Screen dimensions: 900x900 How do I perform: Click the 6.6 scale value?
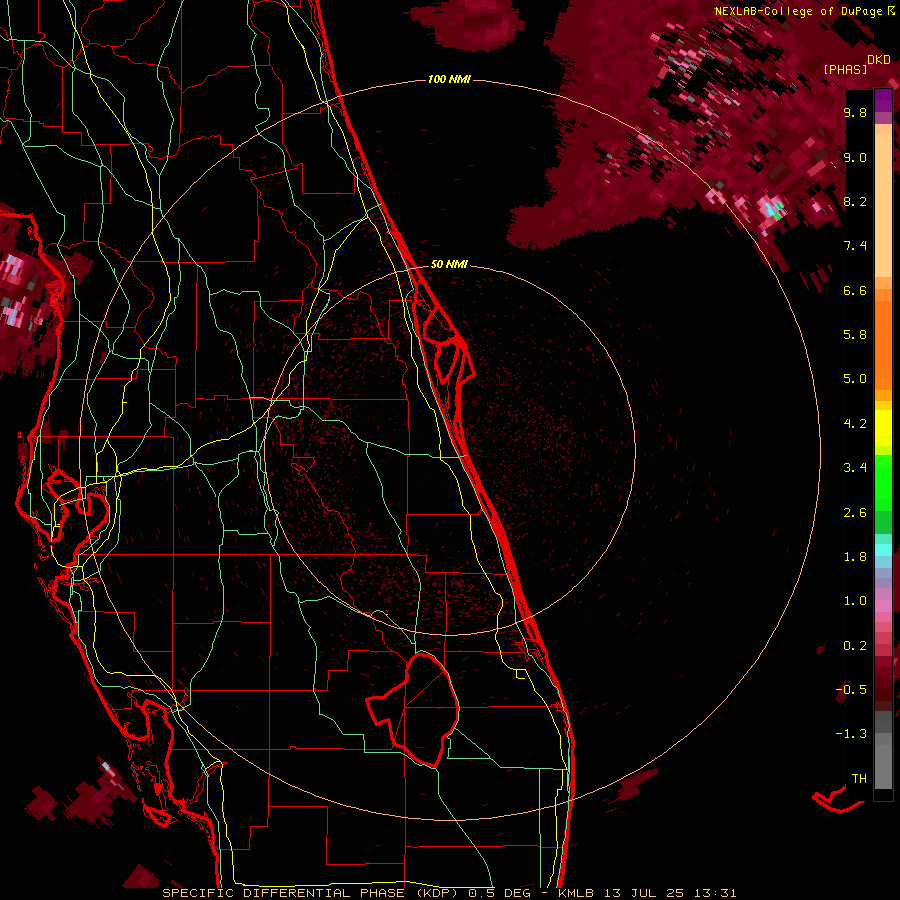click(855, 290)
